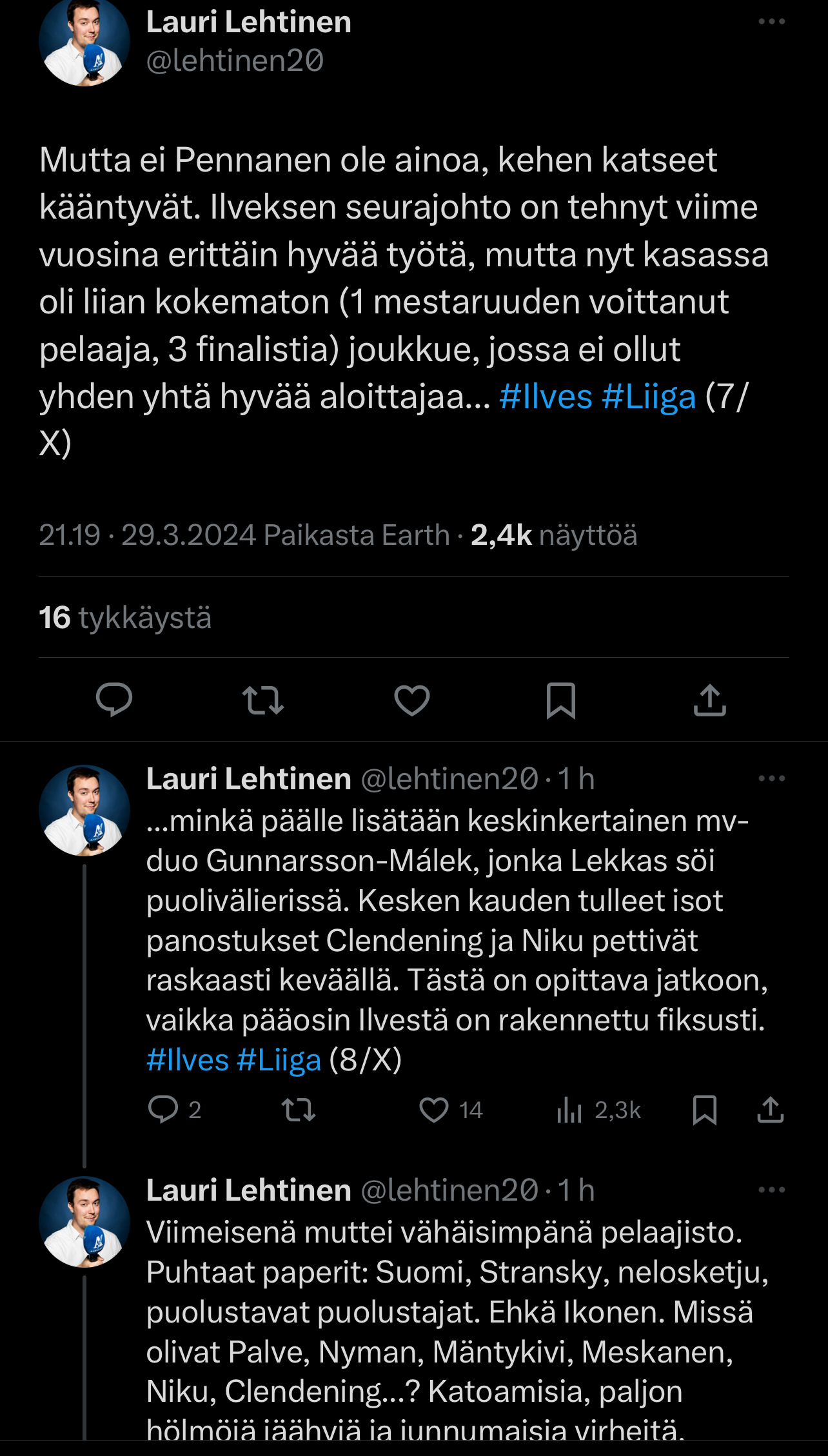Open #Liiga hashtag in the 8/X reply

coord(279,1060)
